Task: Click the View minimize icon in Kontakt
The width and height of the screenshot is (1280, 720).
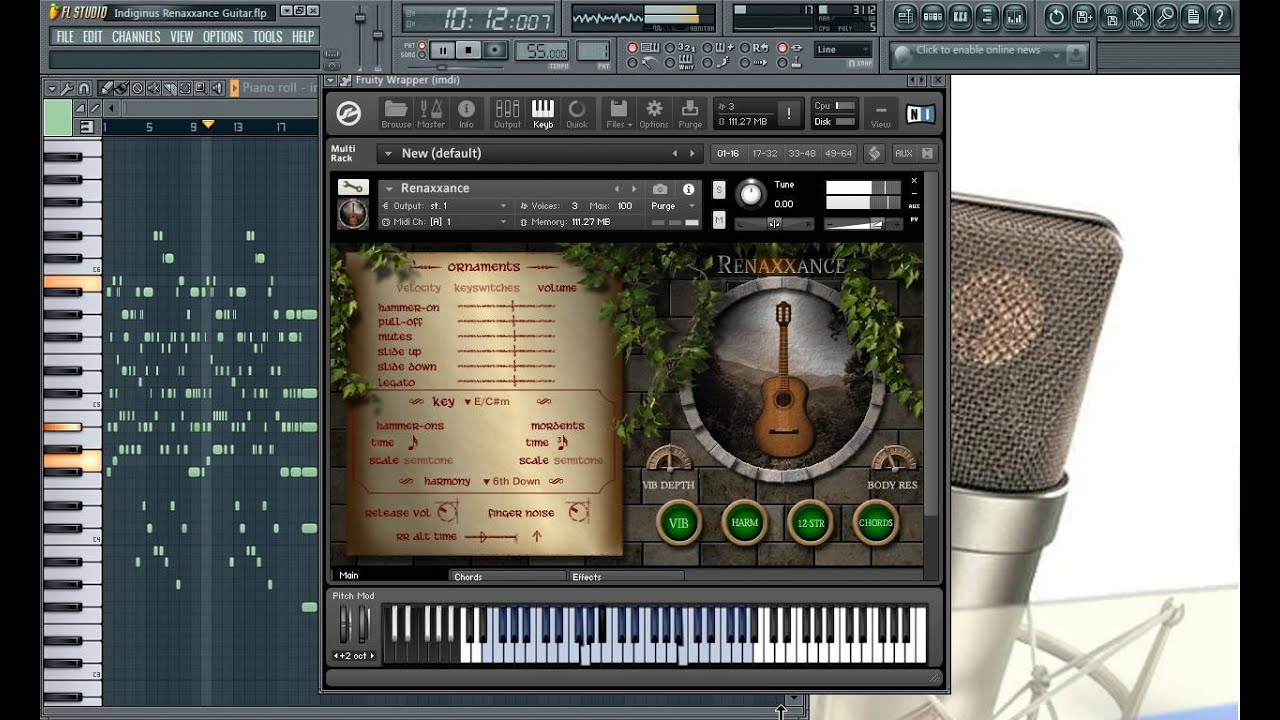Action: (x=880, y=114)
